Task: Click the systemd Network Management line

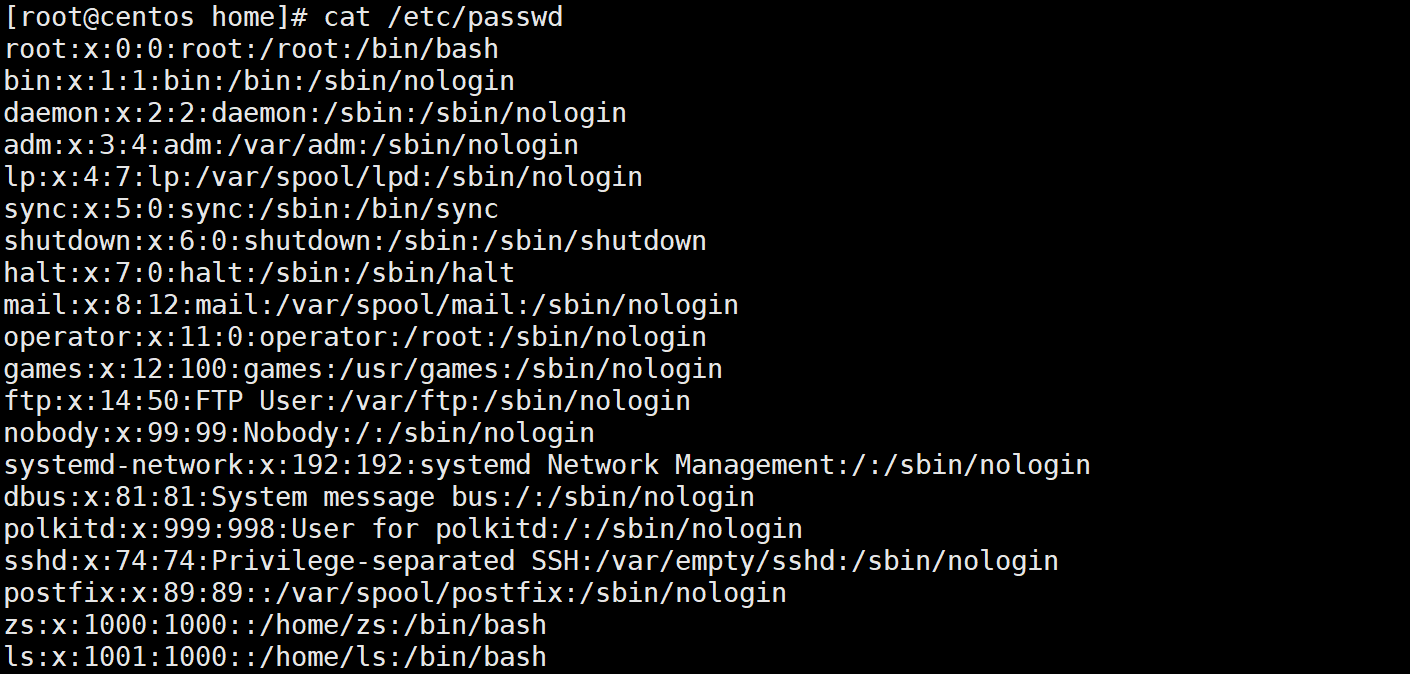Action: click(547, 465)
